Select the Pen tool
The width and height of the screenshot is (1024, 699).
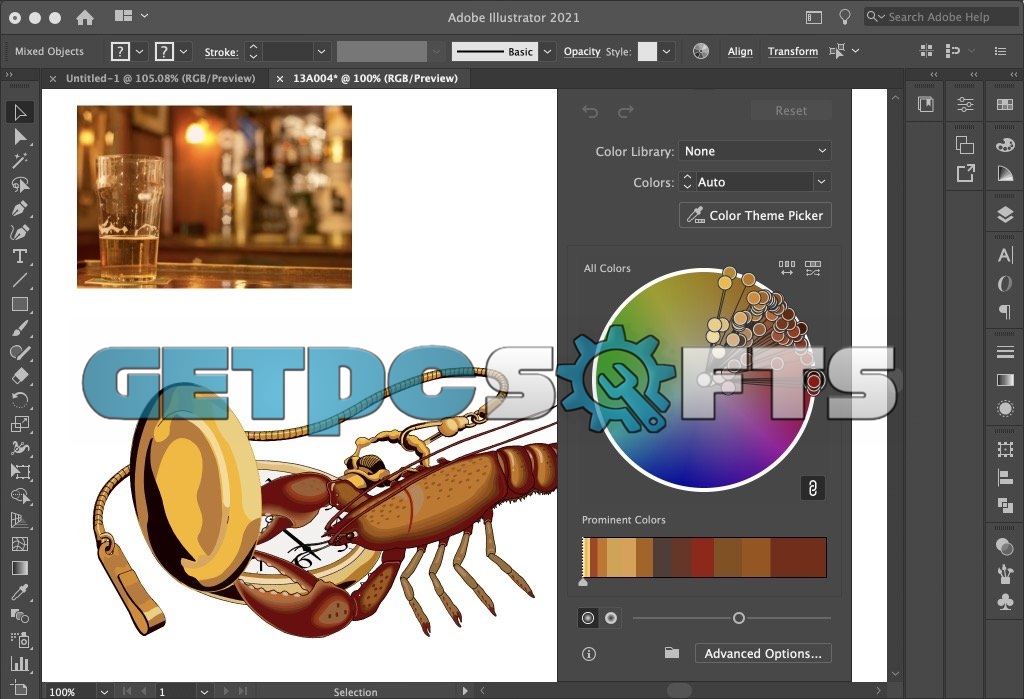tap(20, 209)
